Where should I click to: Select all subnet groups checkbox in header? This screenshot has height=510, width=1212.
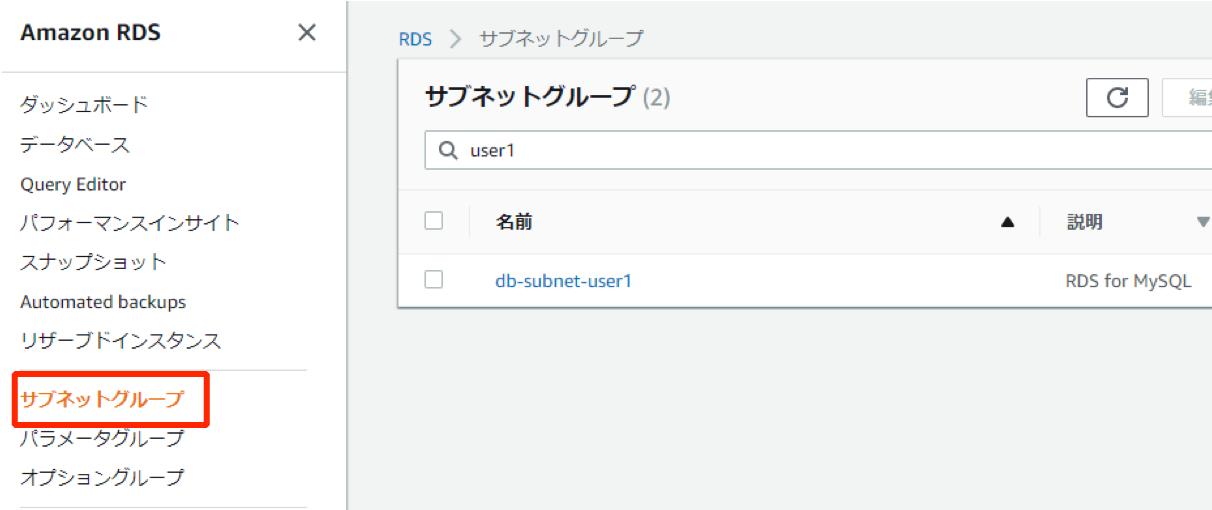(433, 221)
